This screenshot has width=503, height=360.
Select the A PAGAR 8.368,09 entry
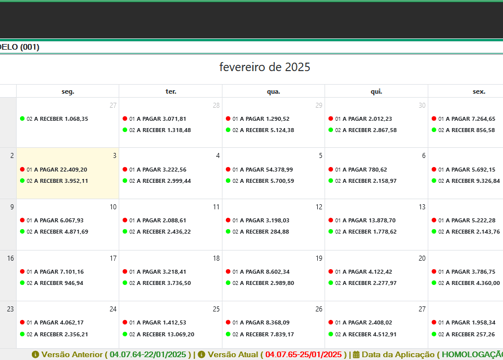(x=257, y=322)
